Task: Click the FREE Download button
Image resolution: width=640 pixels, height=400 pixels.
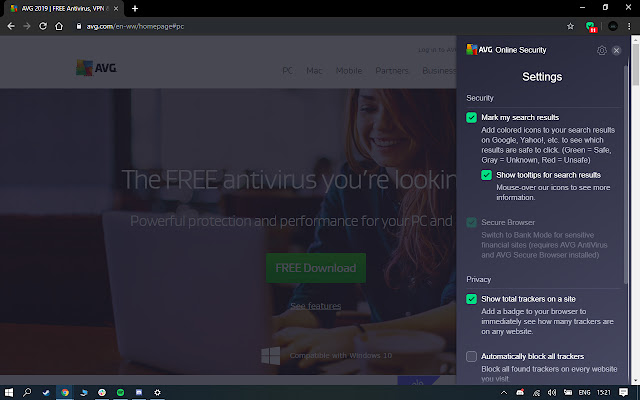Action: [x=315, y=268]
